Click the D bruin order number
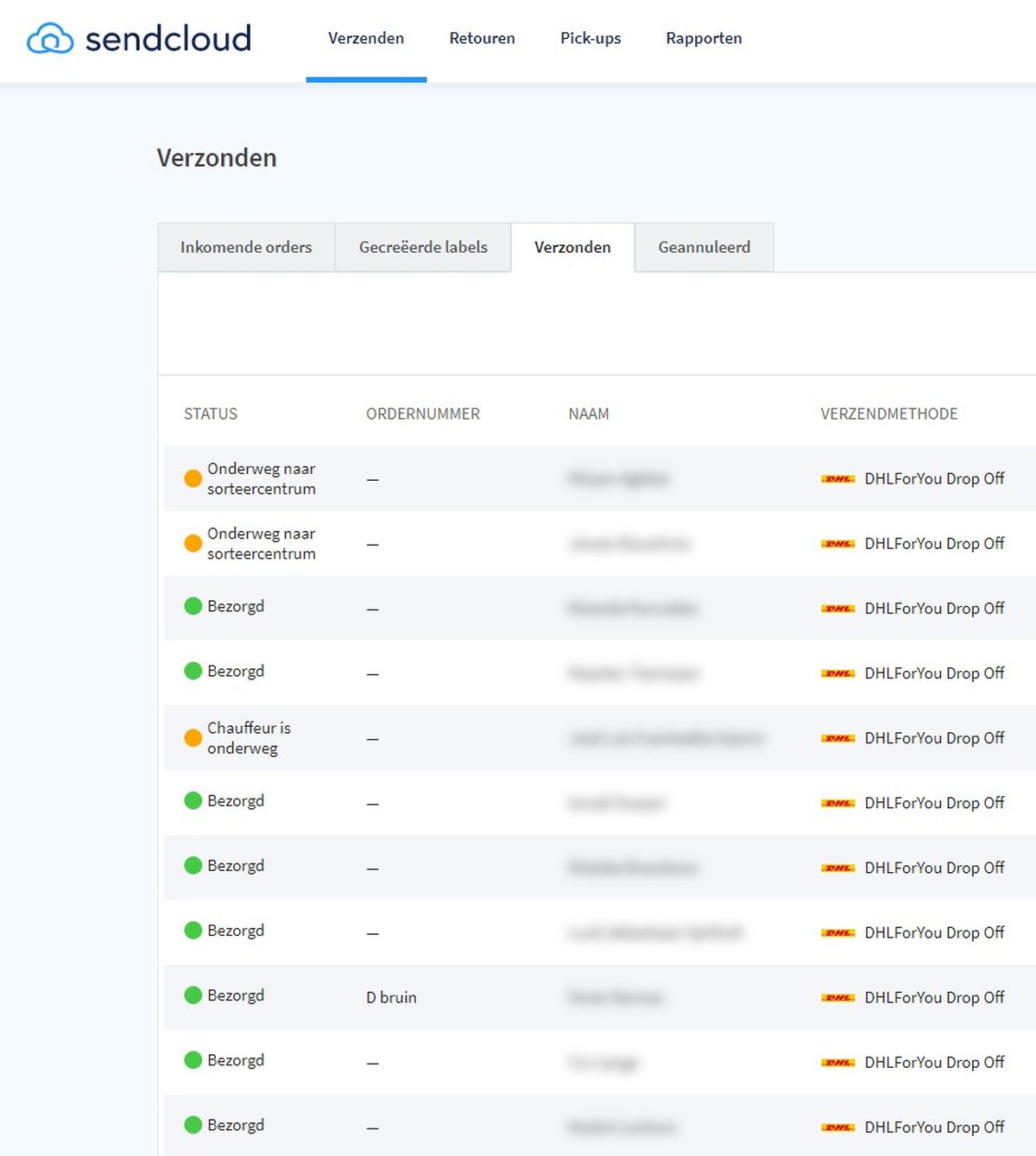Image resolution: width=1036 pixels, height=1156 pixels. 391,997
